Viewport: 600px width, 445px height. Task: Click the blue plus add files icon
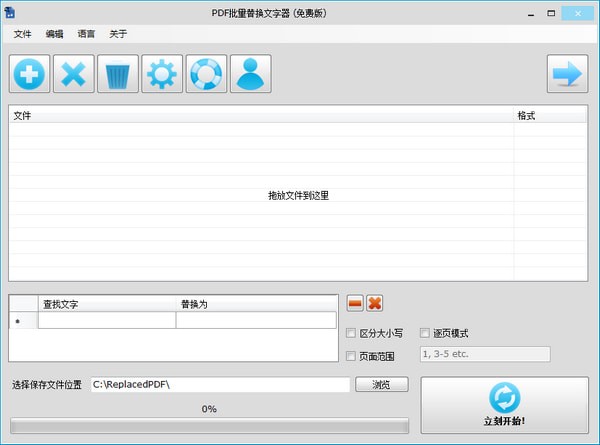point(29,73)
